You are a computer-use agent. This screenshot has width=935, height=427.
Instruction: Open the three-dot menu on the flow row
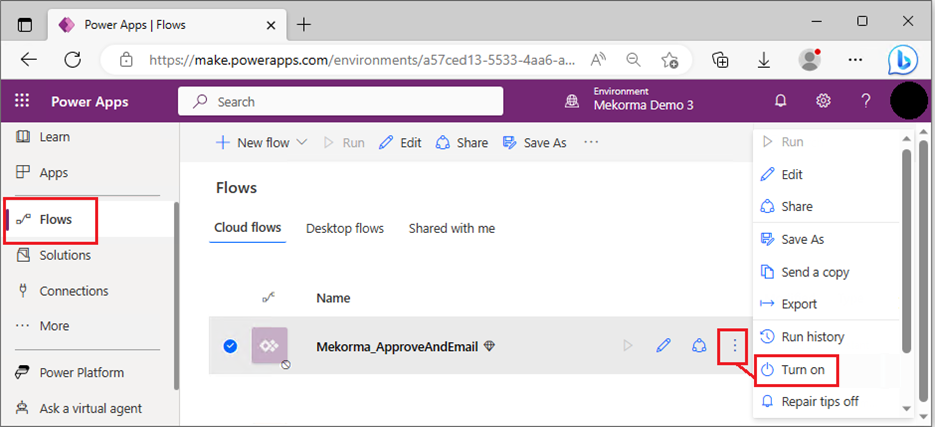coord(735,346)
